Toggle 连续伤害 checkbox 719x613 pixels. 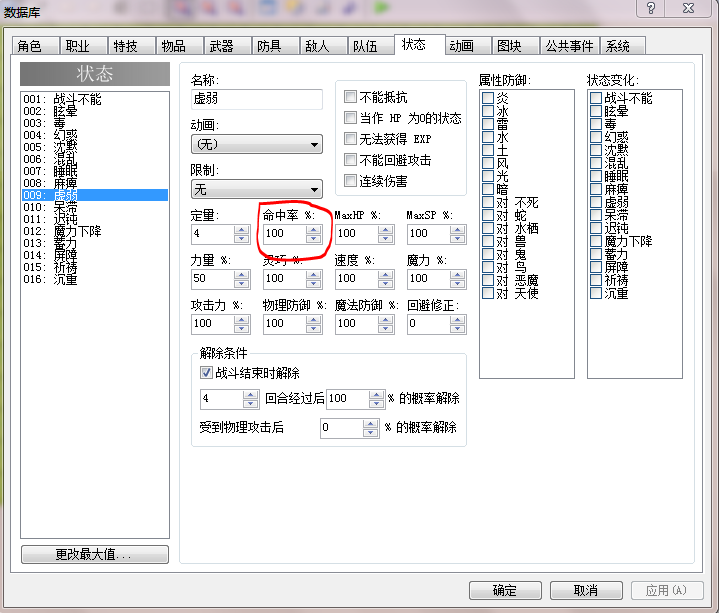(x=350, y=181)
